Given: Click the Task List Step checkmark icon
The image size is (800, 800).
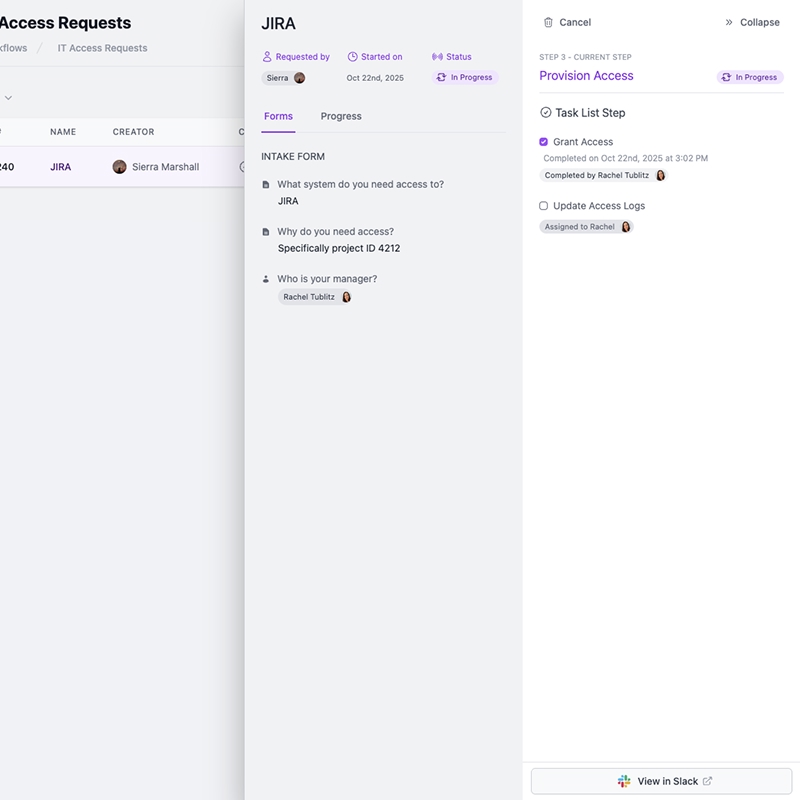Looking at the screenshot, I should click(545, 113).
